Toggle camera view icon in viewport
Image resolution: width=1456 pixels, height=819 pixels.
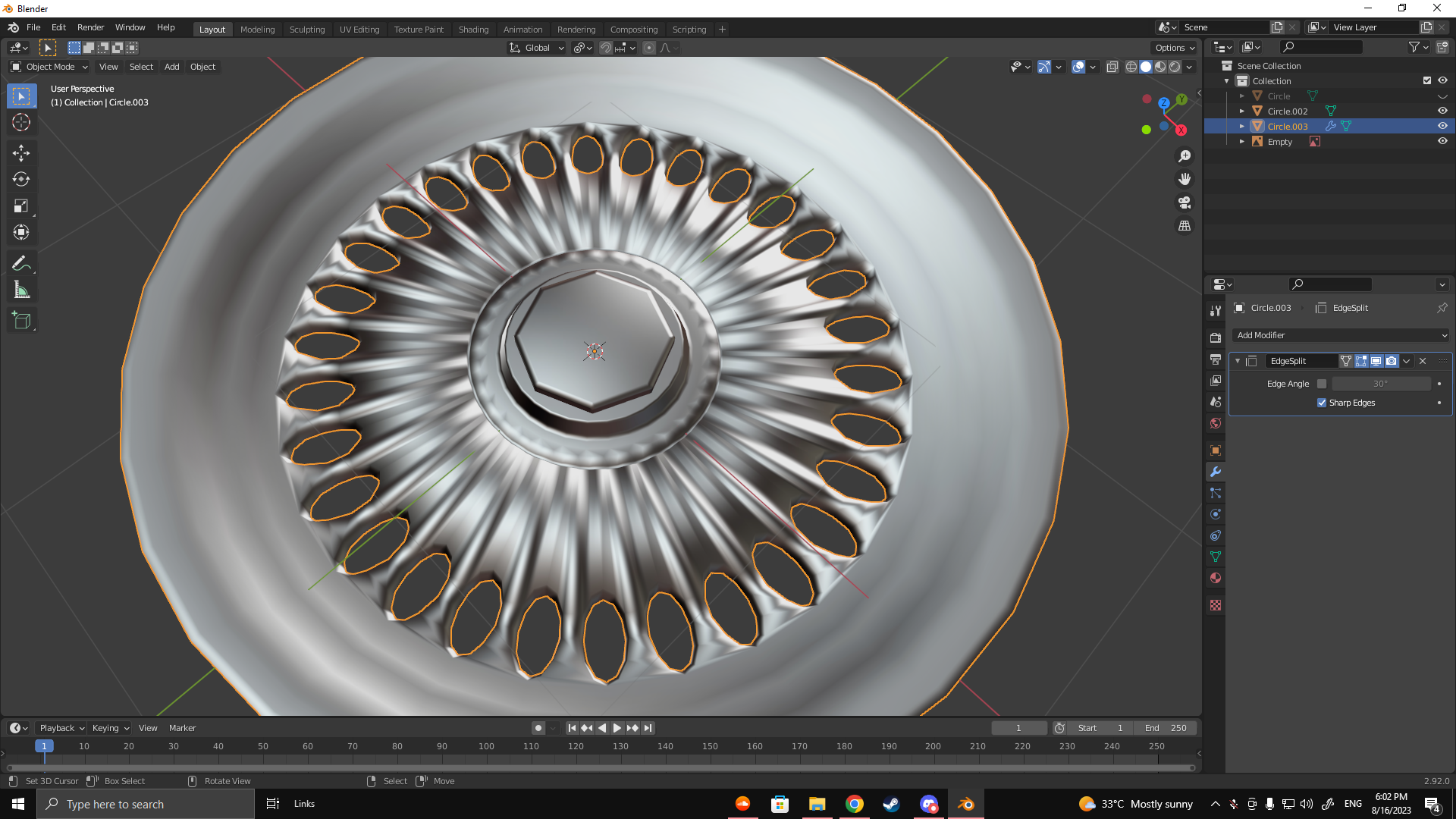pos(1185,202)
